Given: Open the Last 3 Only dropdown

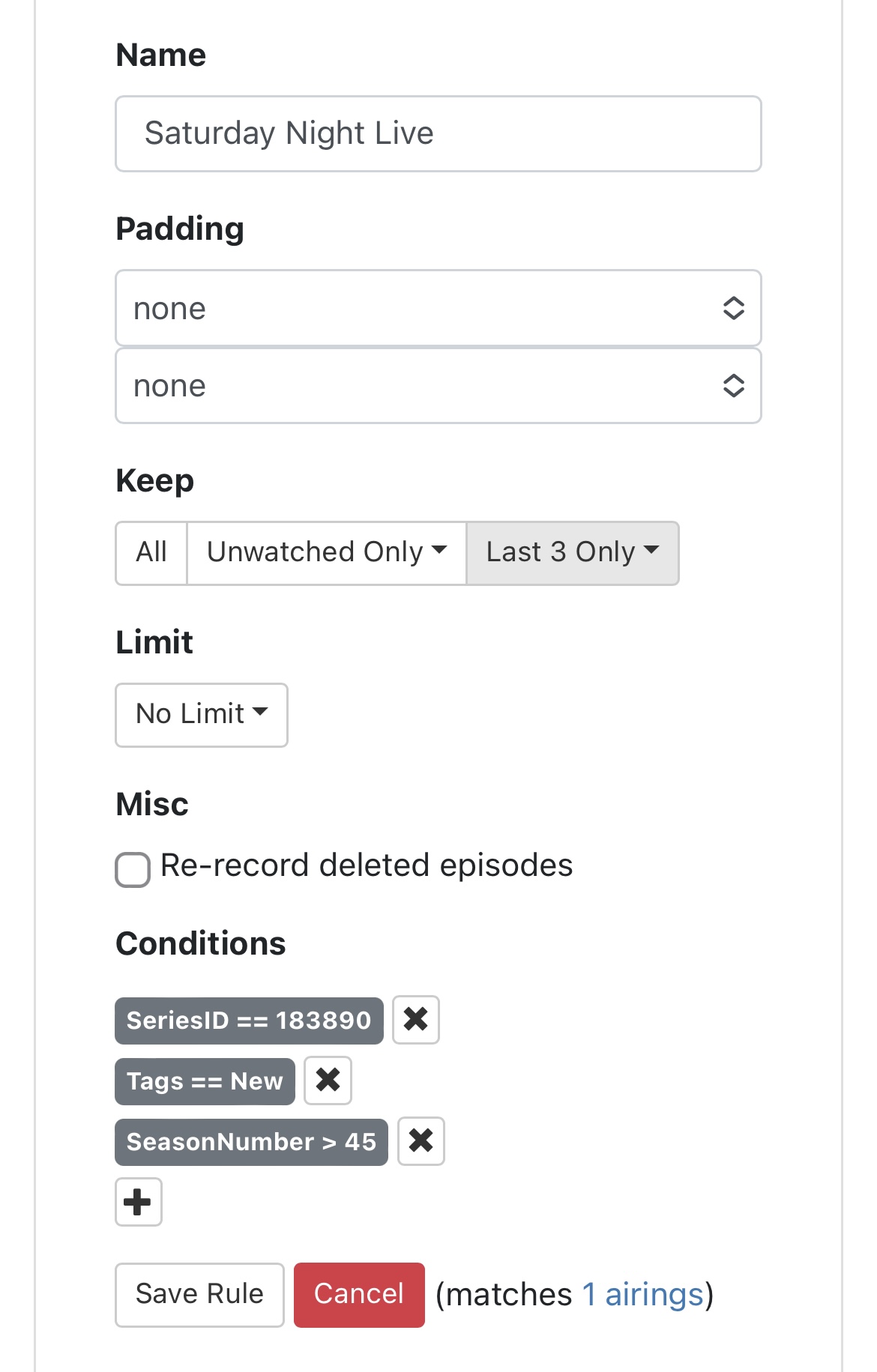Looking at the screenshot, I should [x=572, y=553].
